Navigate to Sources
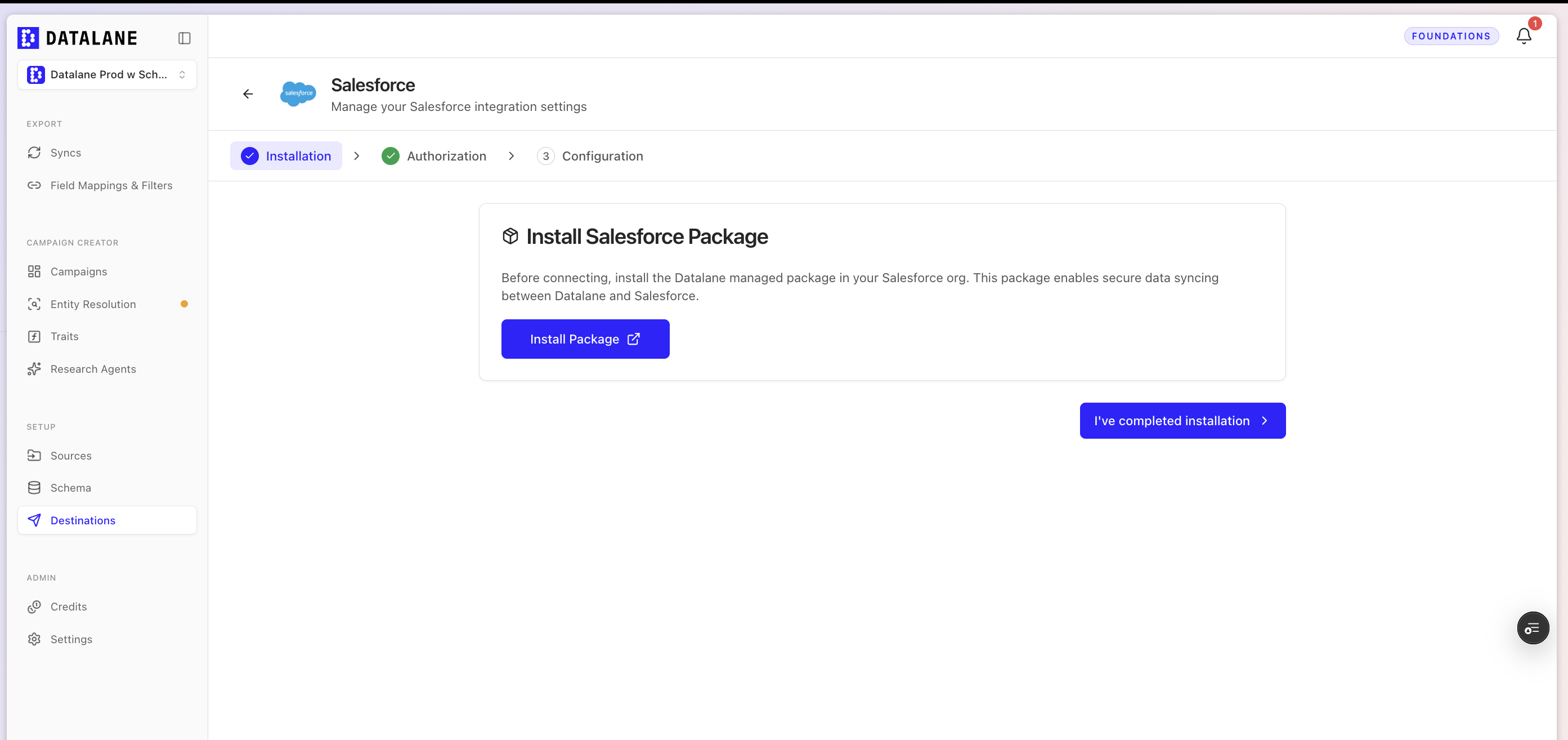Screen dimensions: 1568x740 pos(107,456)
